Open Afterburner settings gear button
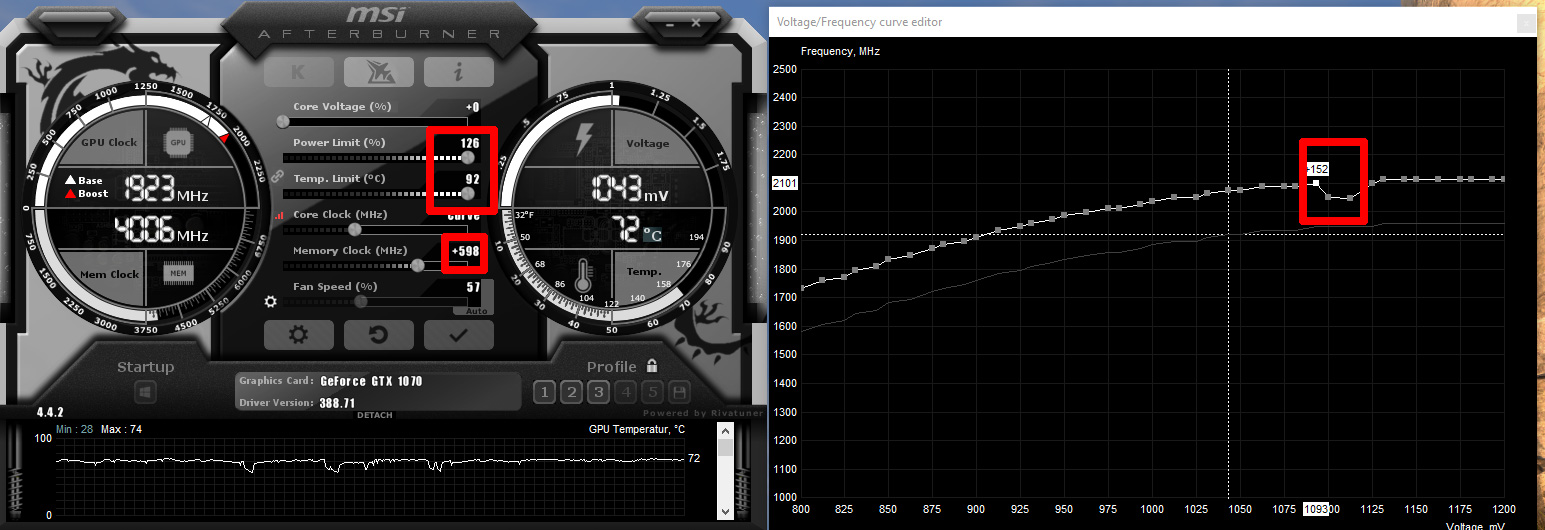Viewport: 1545px width, 530px height. tap(299, 334)
